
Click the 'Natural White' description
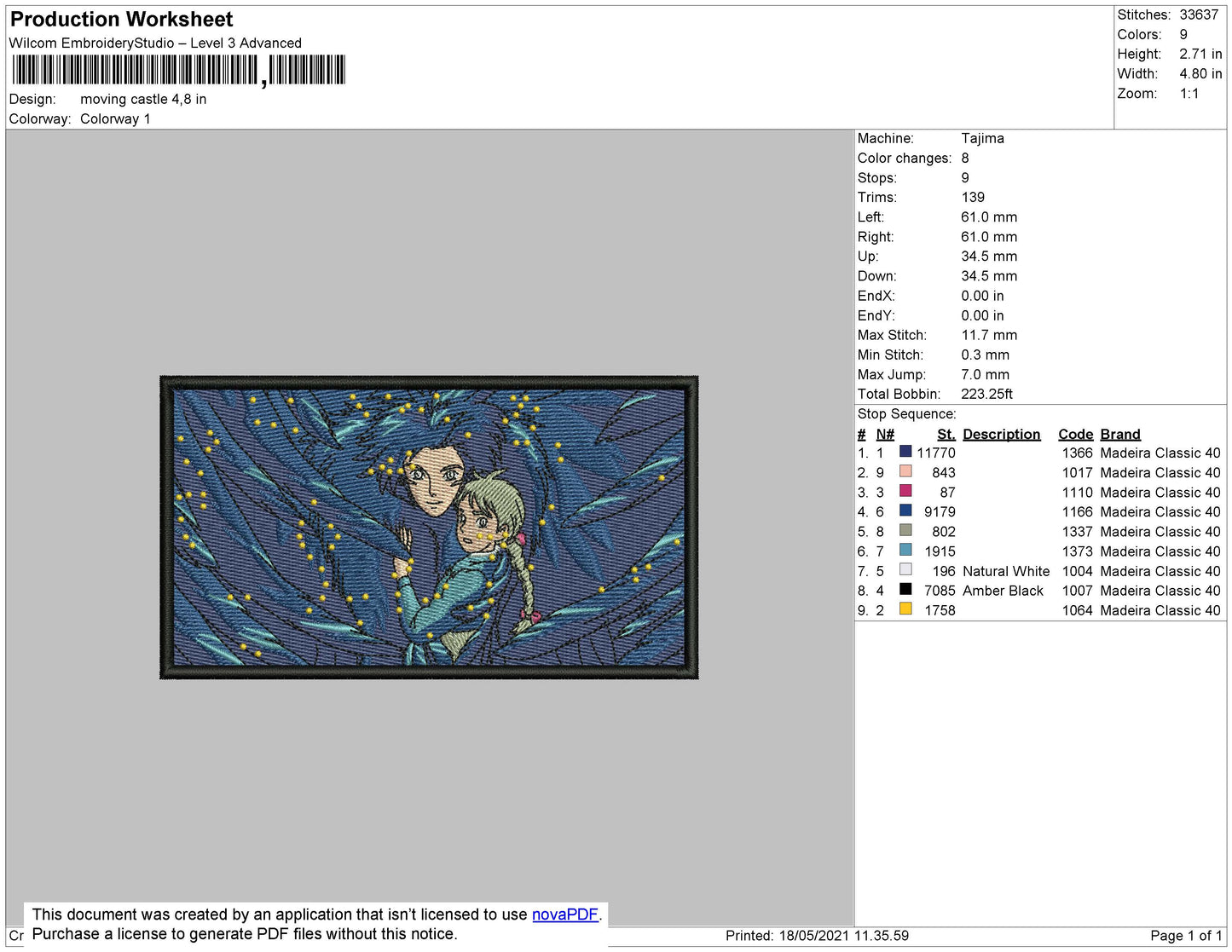pos(1006,571)
